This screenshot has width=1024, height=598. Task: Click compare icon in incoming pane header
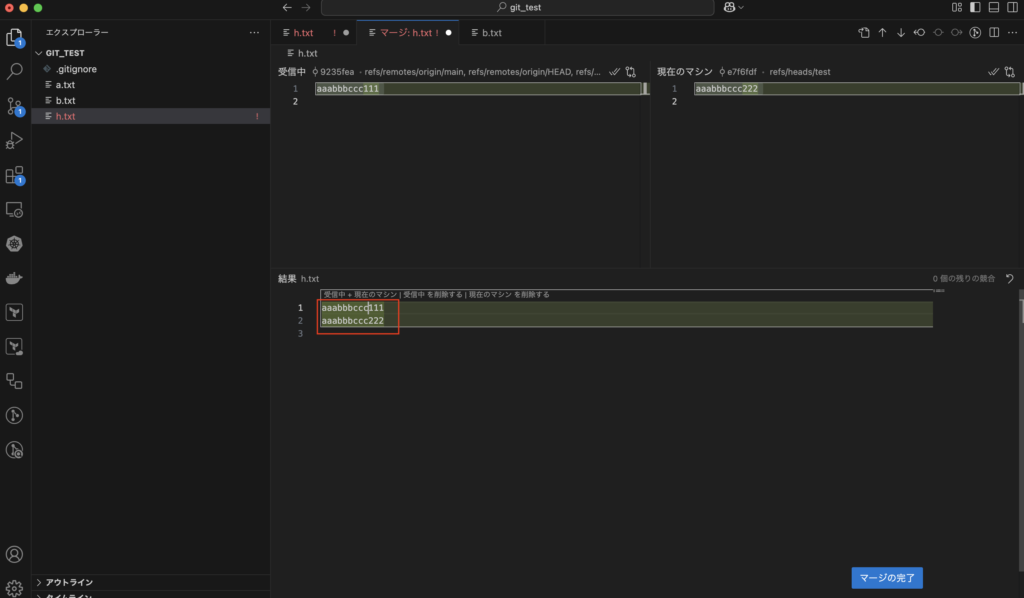click(x=631, y=72)
